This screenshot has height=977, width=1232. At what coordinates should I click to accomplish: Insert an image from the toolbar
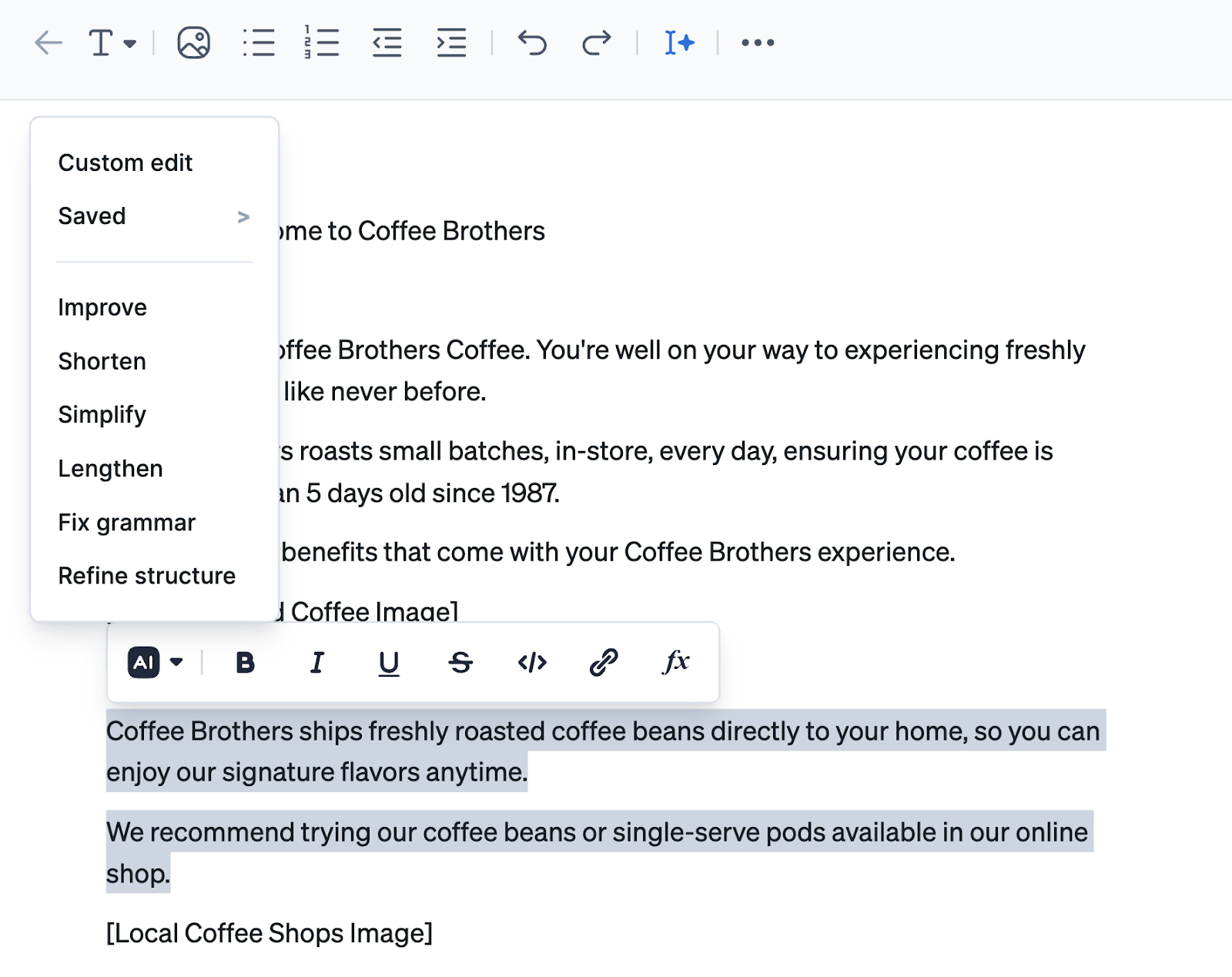click(x=192, y=42)
